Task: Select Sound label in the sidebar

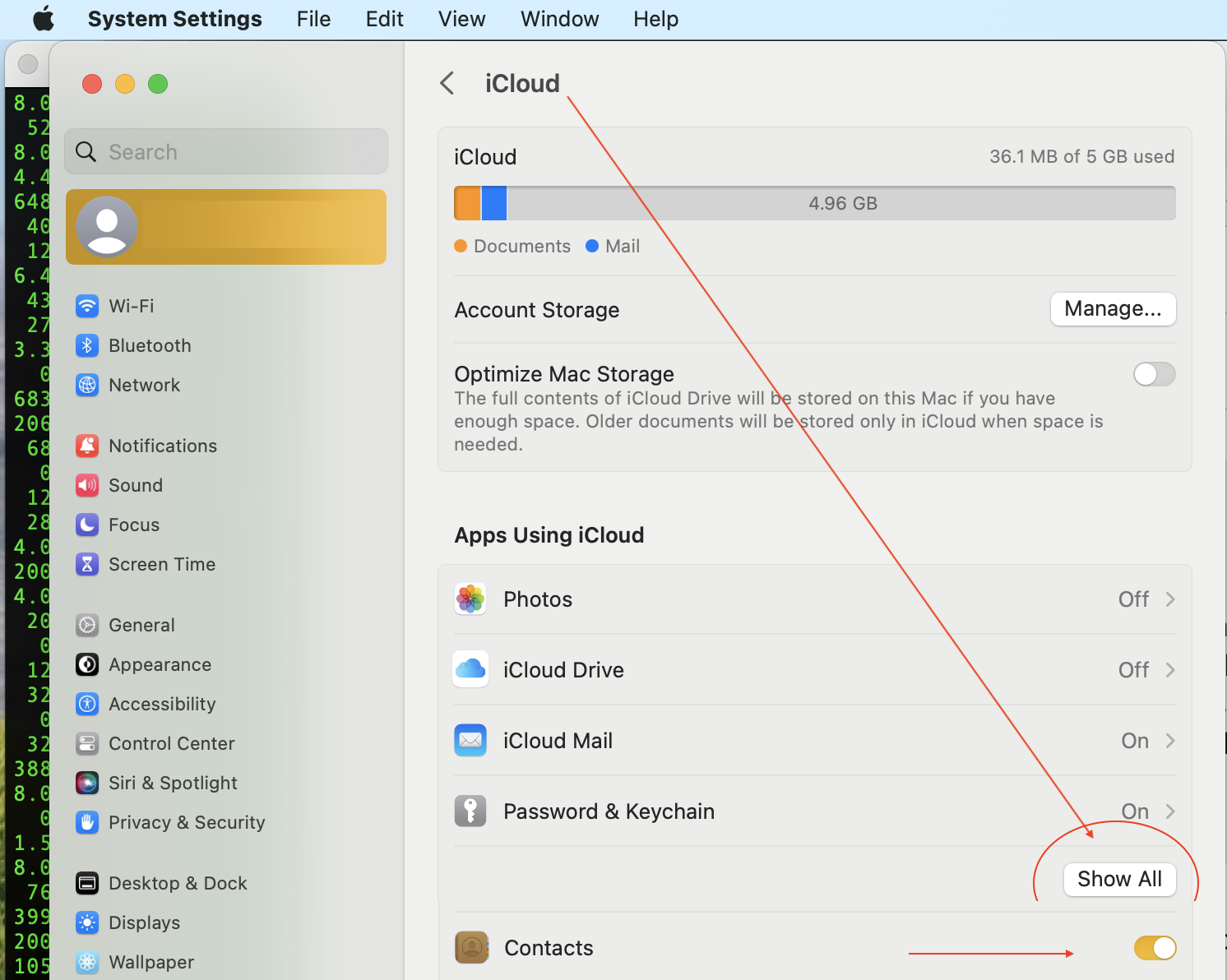Action: click(136, 485)
